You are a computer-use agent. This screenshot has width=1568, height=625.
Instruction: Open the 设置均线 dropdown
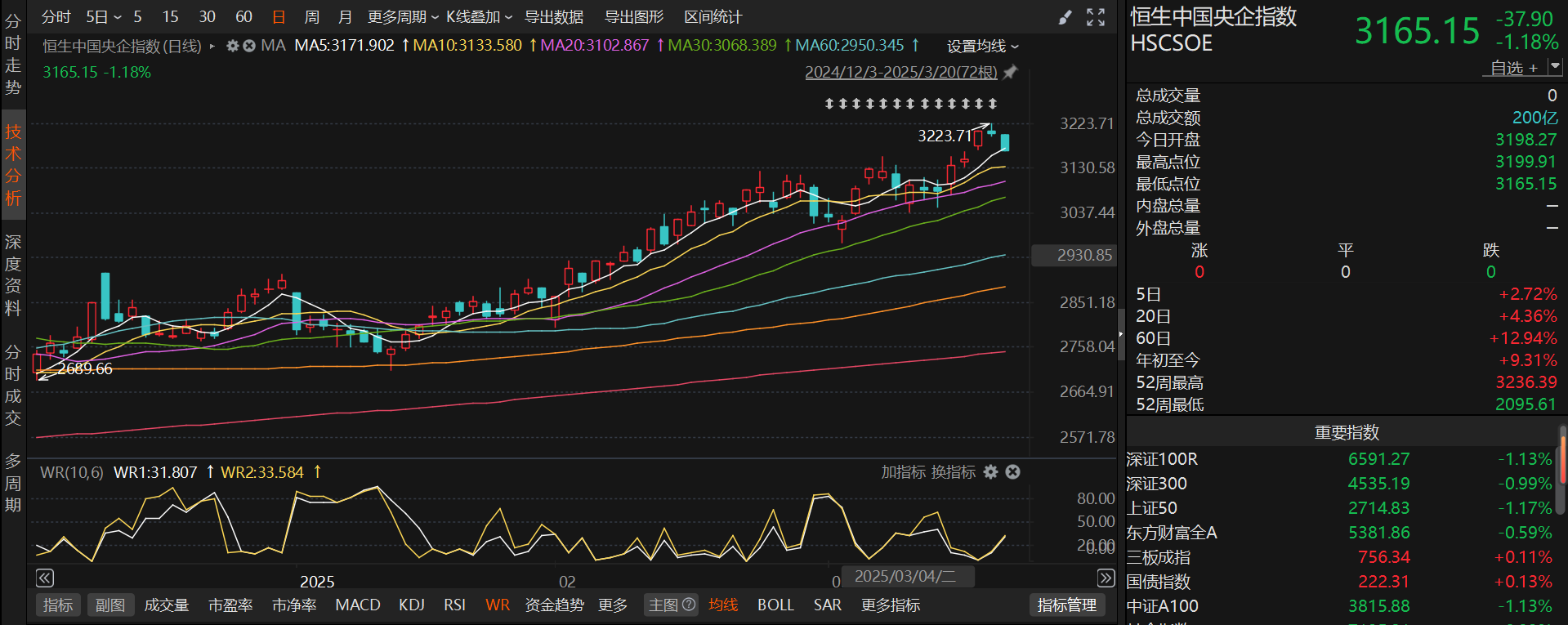click(983, 47)
